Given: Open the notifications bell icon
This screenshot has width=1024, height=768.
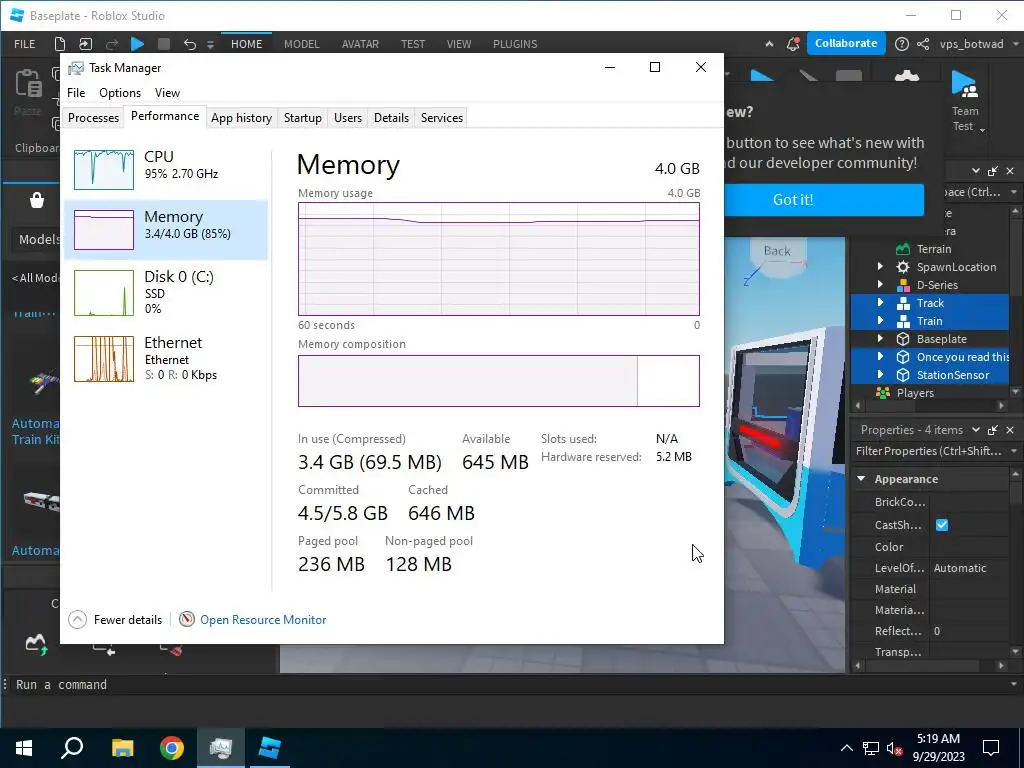Looking at the screenshot, I should coord(793,44).
